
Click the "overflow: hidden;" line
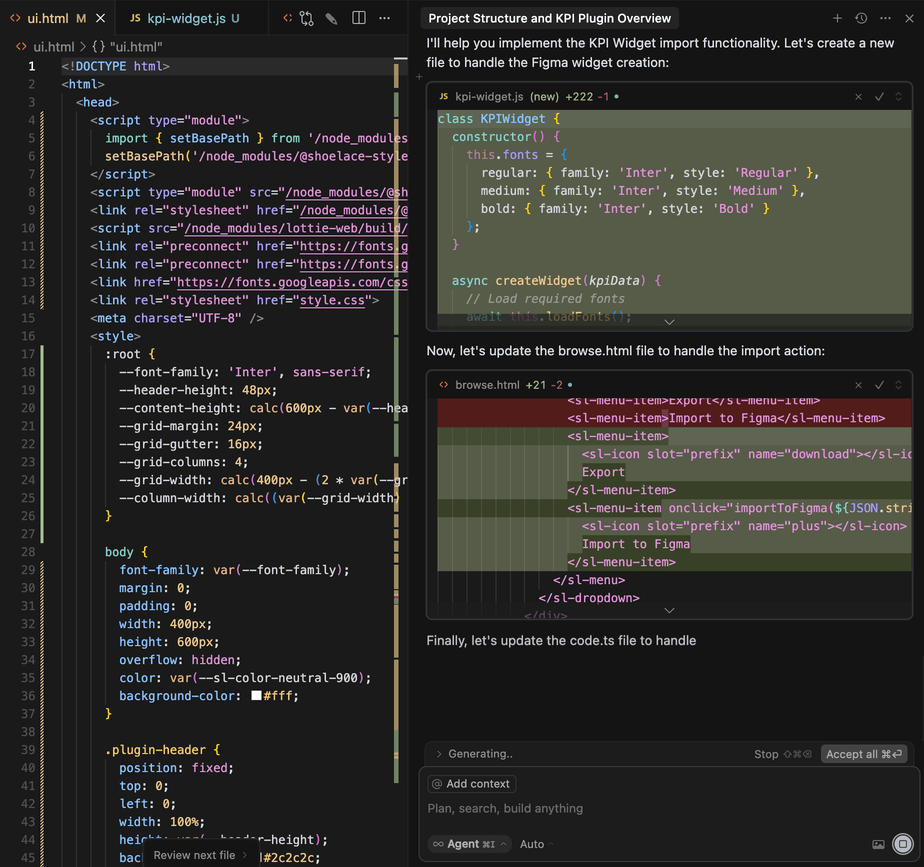coord(180,660)
